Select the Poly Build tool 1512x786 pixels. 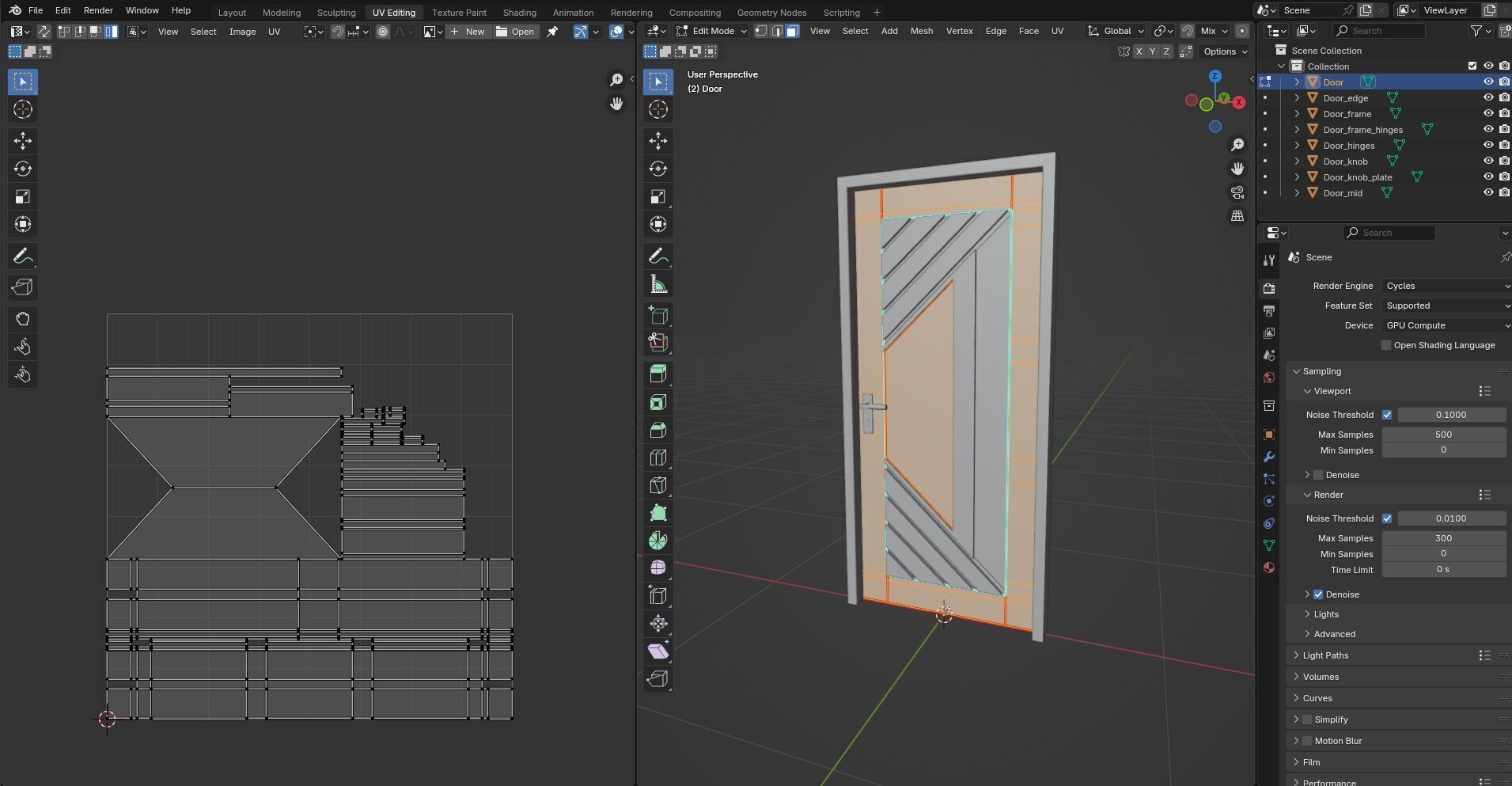(658, 513)
